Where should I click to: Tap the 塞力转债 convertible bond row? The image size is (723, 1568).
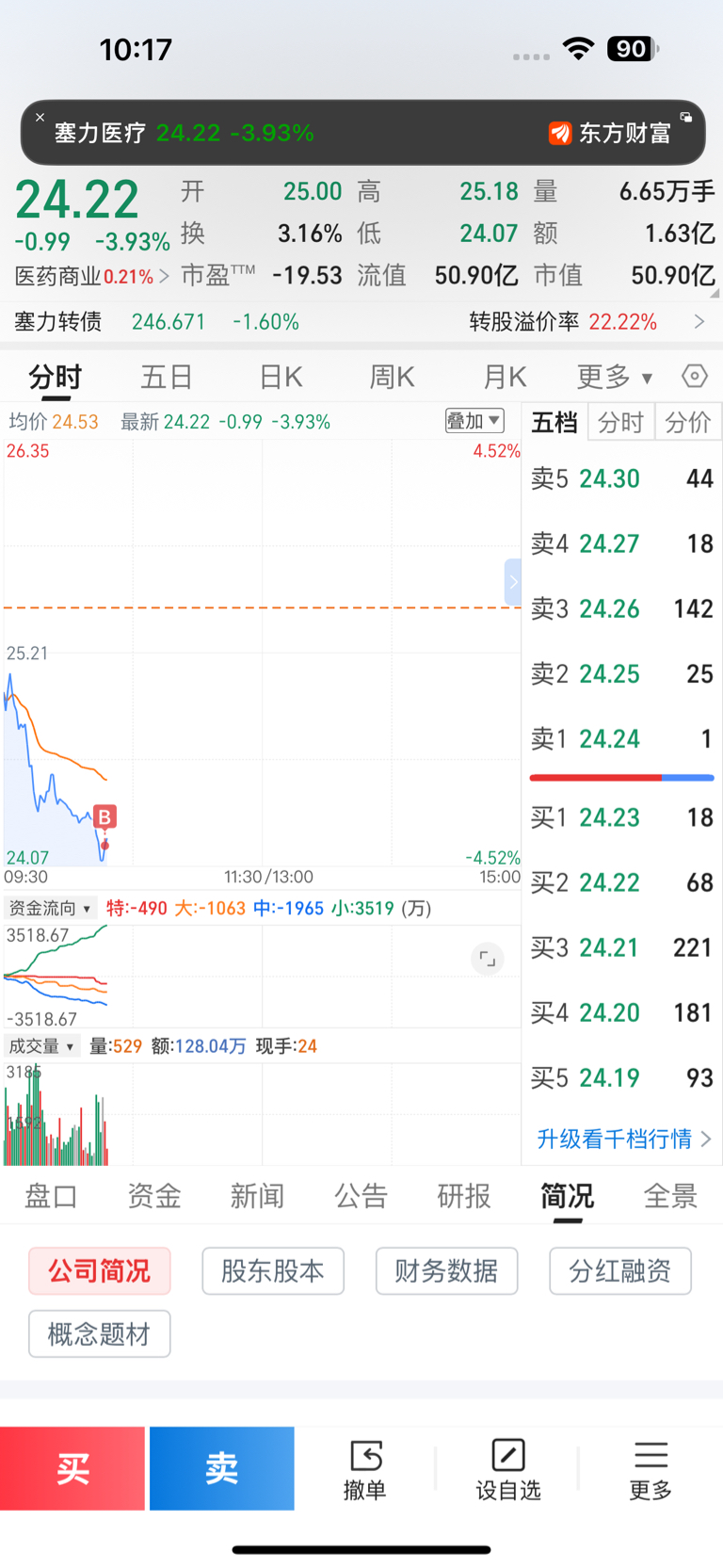pyautogui.click(x=361, y=322)
